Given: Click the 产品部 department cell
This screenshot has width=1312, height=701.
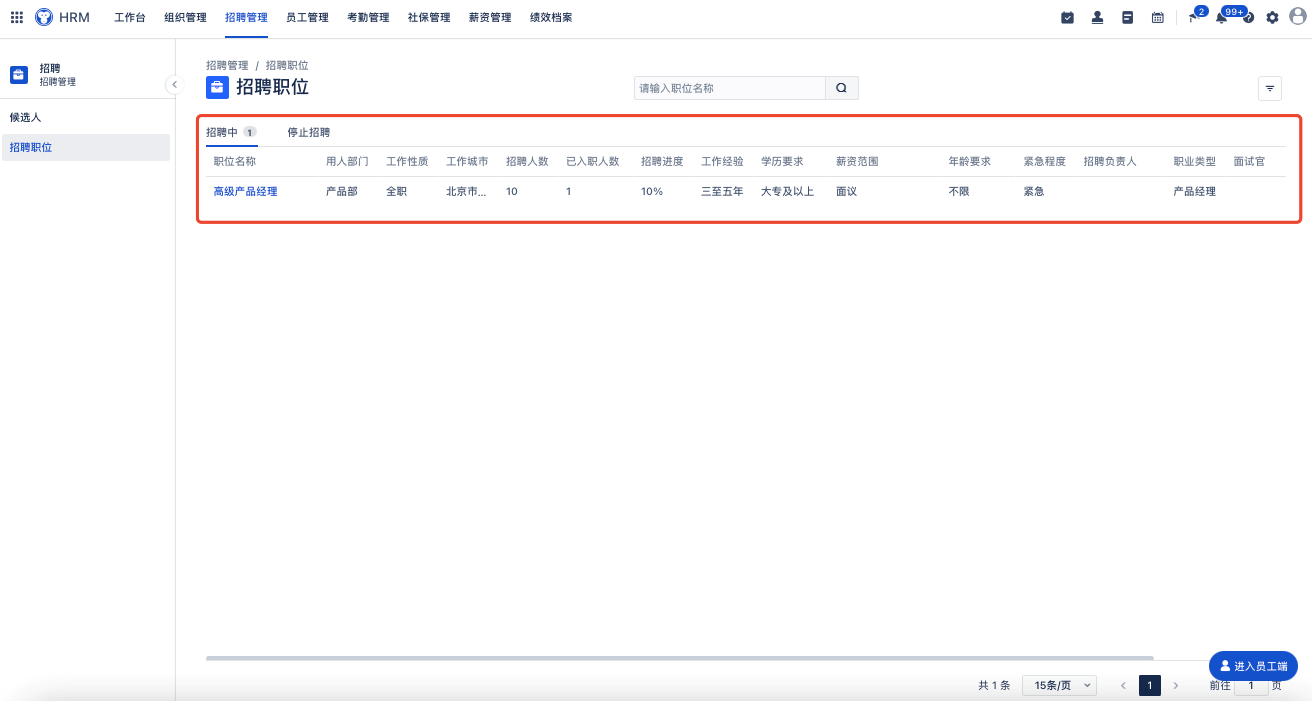Looking at the screenshot, I should [x=342, y=191].
